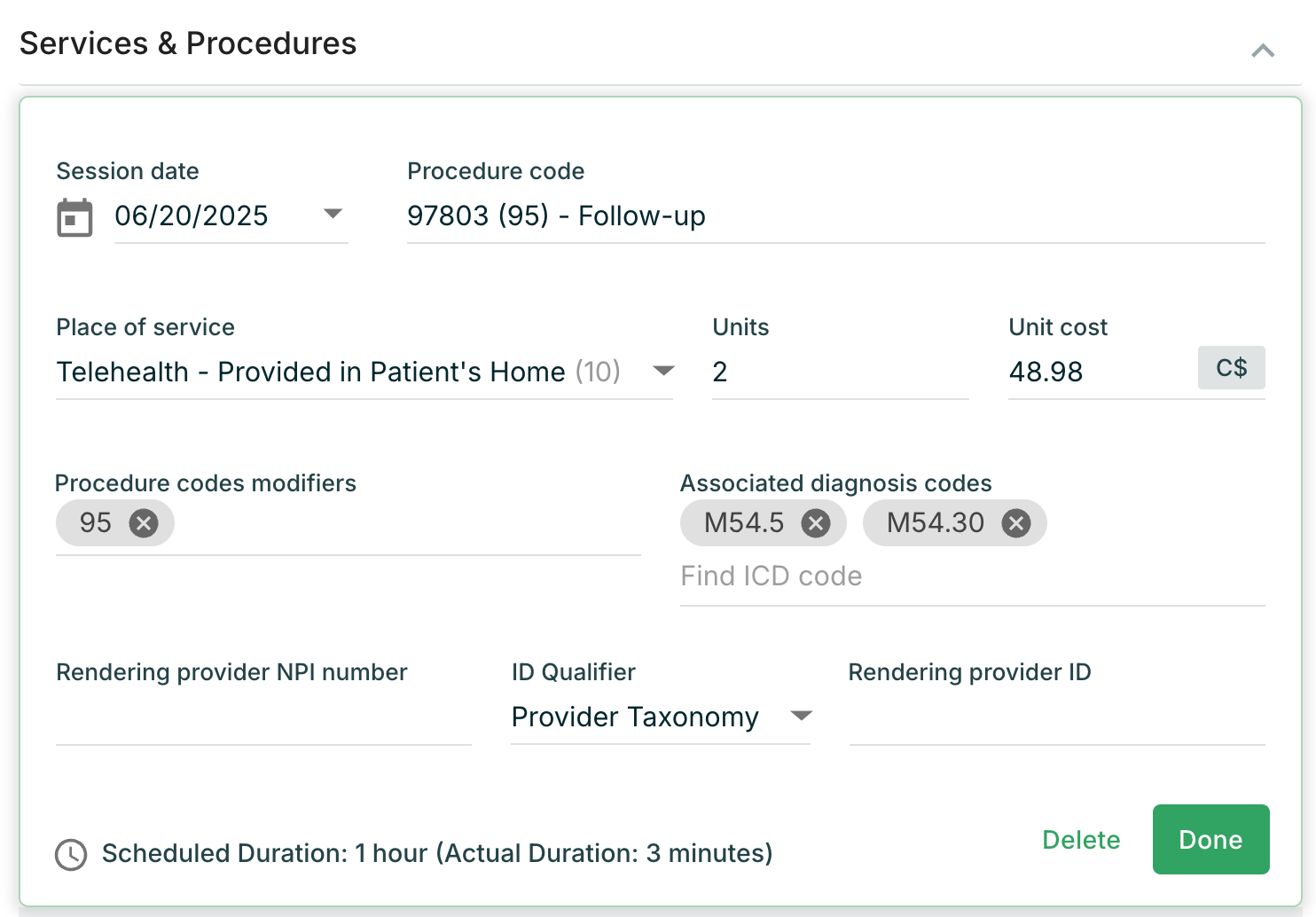Focus the Units input field
The width and height of the screenshot is (1316, 917).
pos(838,372)
